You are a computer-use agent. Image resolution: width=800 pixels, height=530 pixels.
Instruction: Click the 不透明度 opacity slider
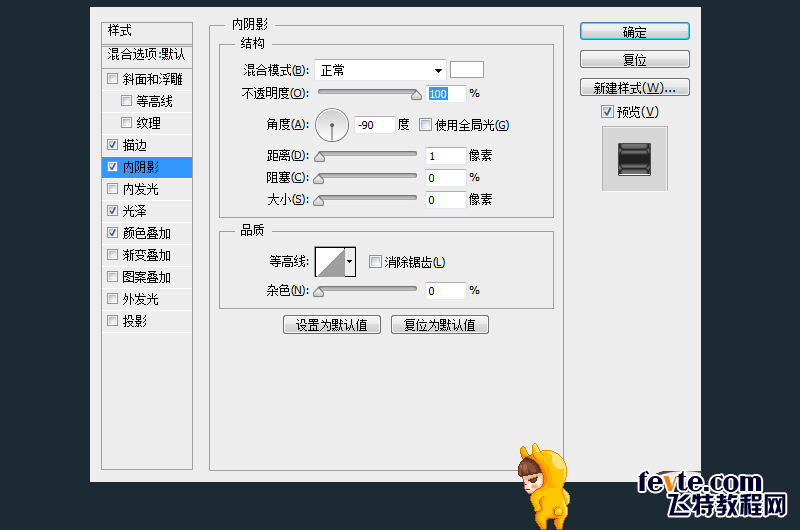pos(367,94)
